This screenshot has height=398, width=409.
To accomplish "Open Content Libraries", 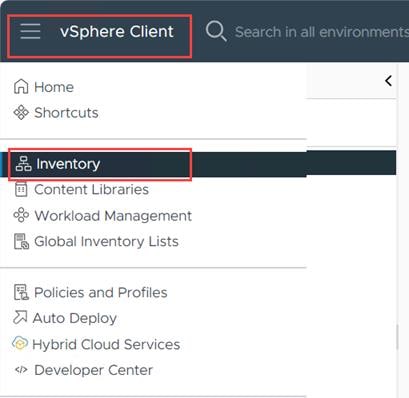I will tap(91, 189).
